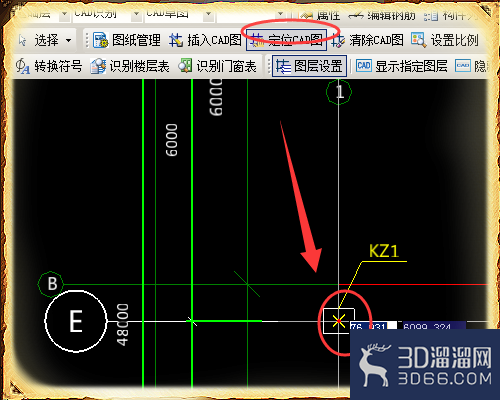Screen dimensions: 500x400
Task: Open the CAD识别 dropdown arrow
Action: 136,14
